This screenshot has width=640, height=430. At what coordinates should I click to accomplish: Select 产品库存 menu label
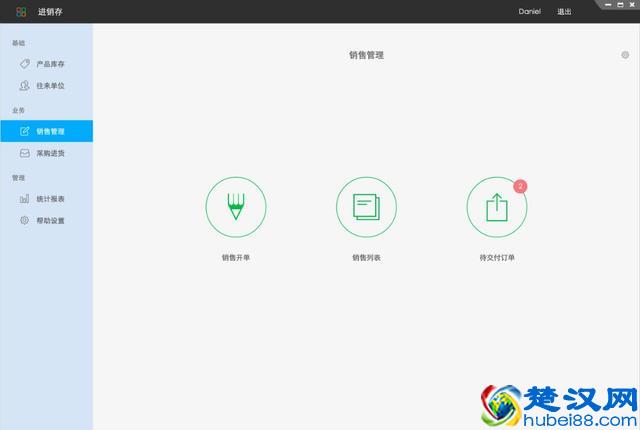(51, 64)
